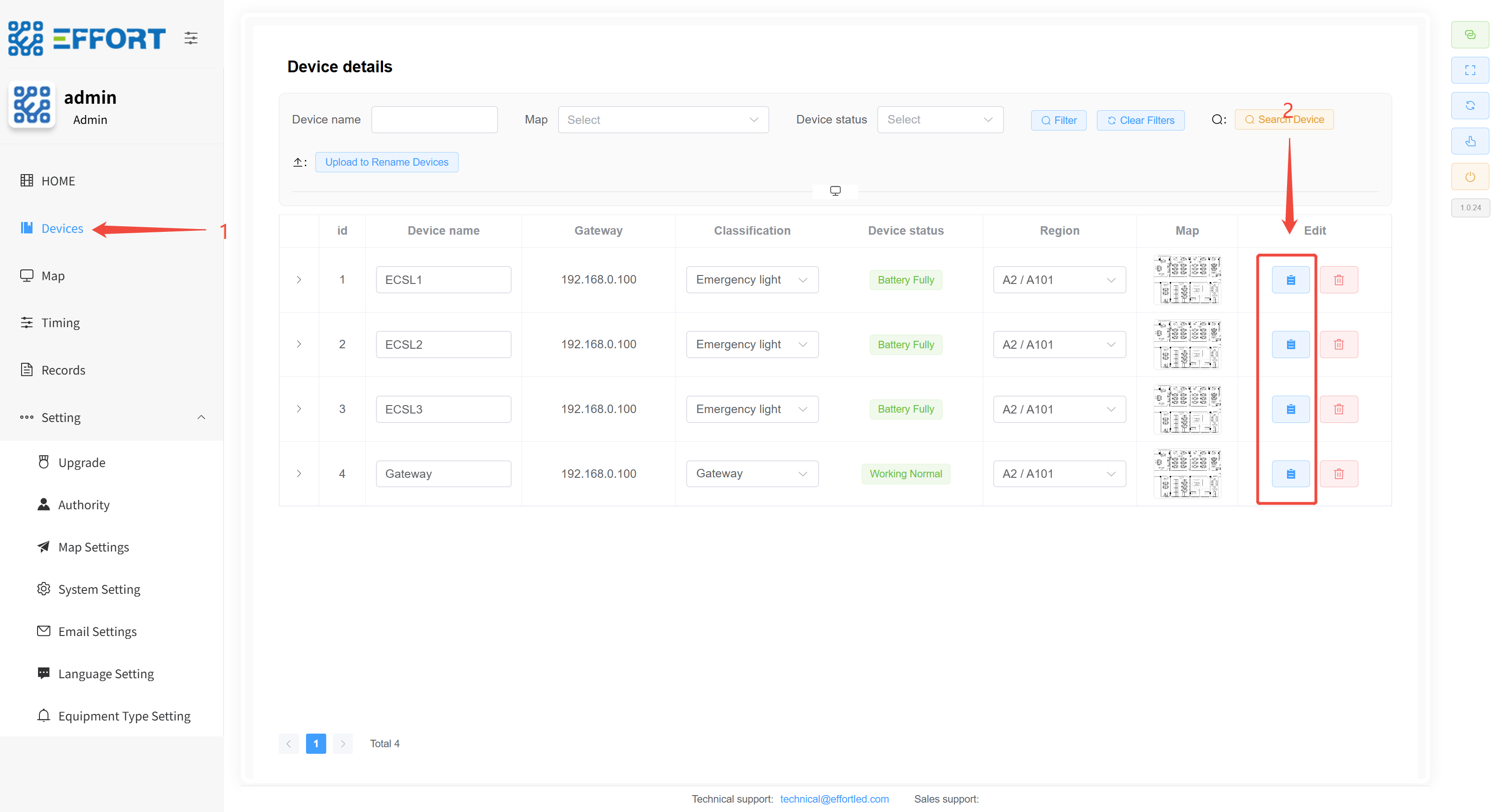The image size is (1502, 812).
Task: Expand row 1 details chevron
Action: pyautogui.click(x=299, y=280)
